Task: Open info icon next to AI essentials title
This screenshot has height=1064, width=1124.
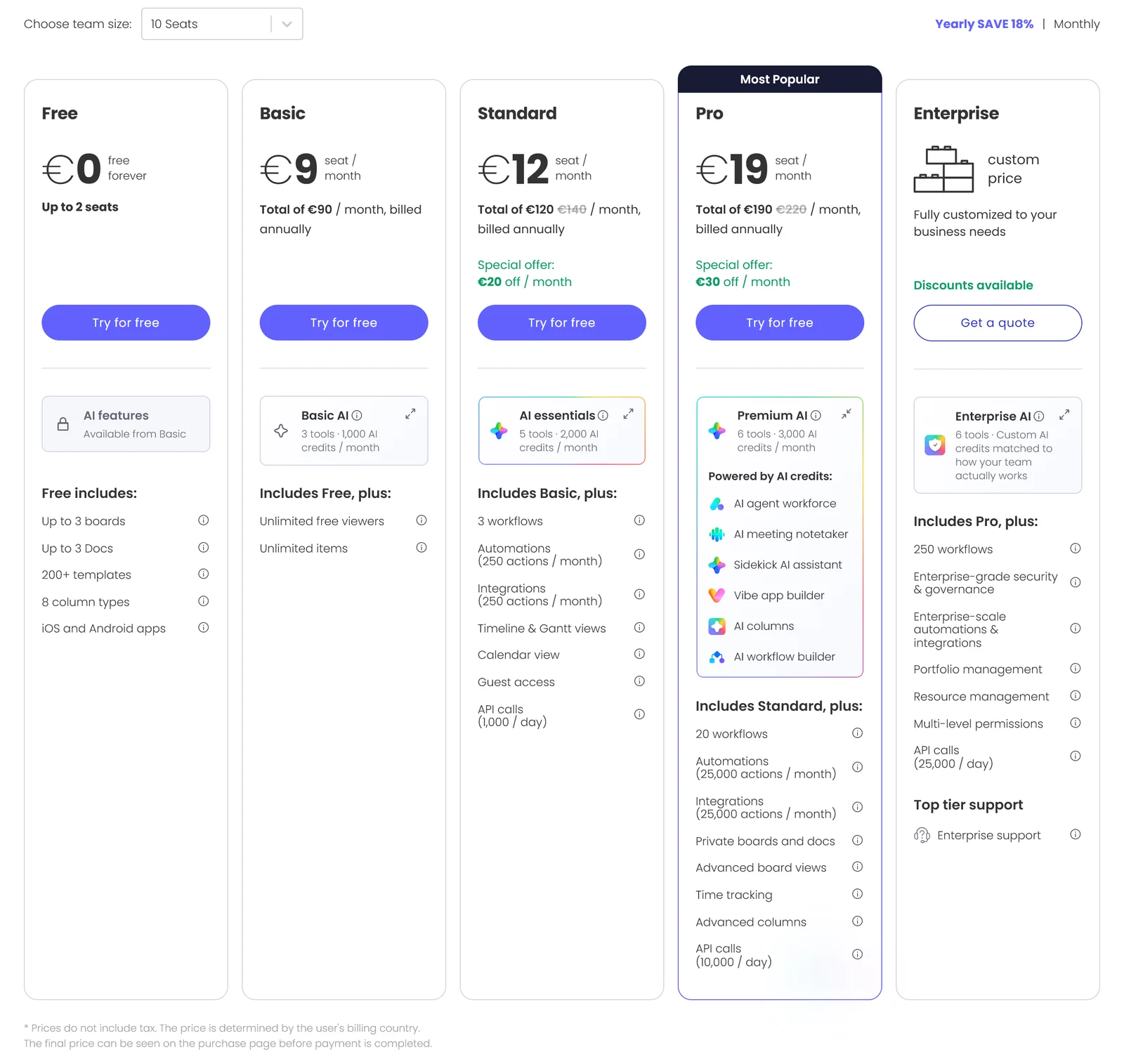Action: tap(603, 415)
